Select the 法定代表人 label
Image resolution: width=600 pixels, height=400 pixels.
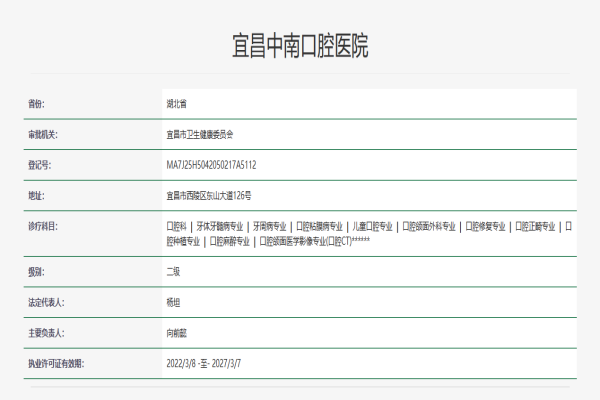pyautogui.click(x=46, y=303)
